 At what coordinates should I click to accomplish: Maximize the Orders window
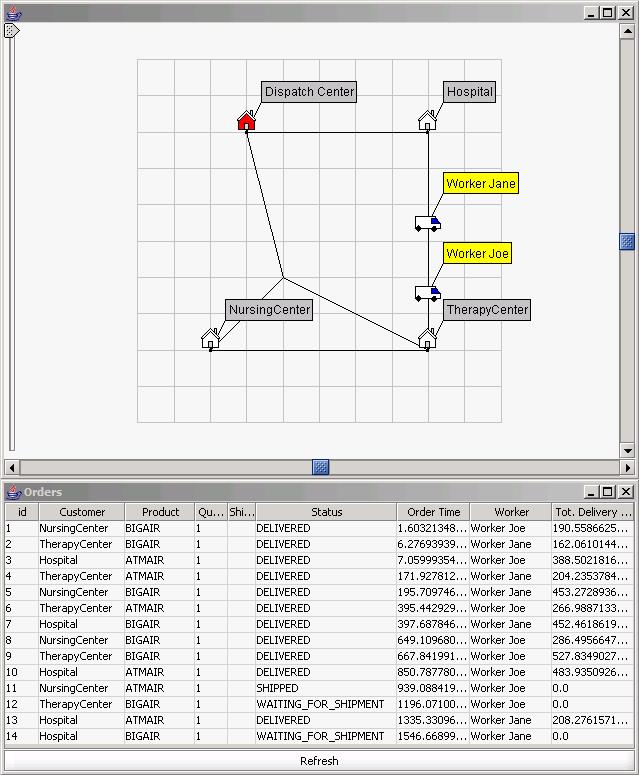coord(609,492)
